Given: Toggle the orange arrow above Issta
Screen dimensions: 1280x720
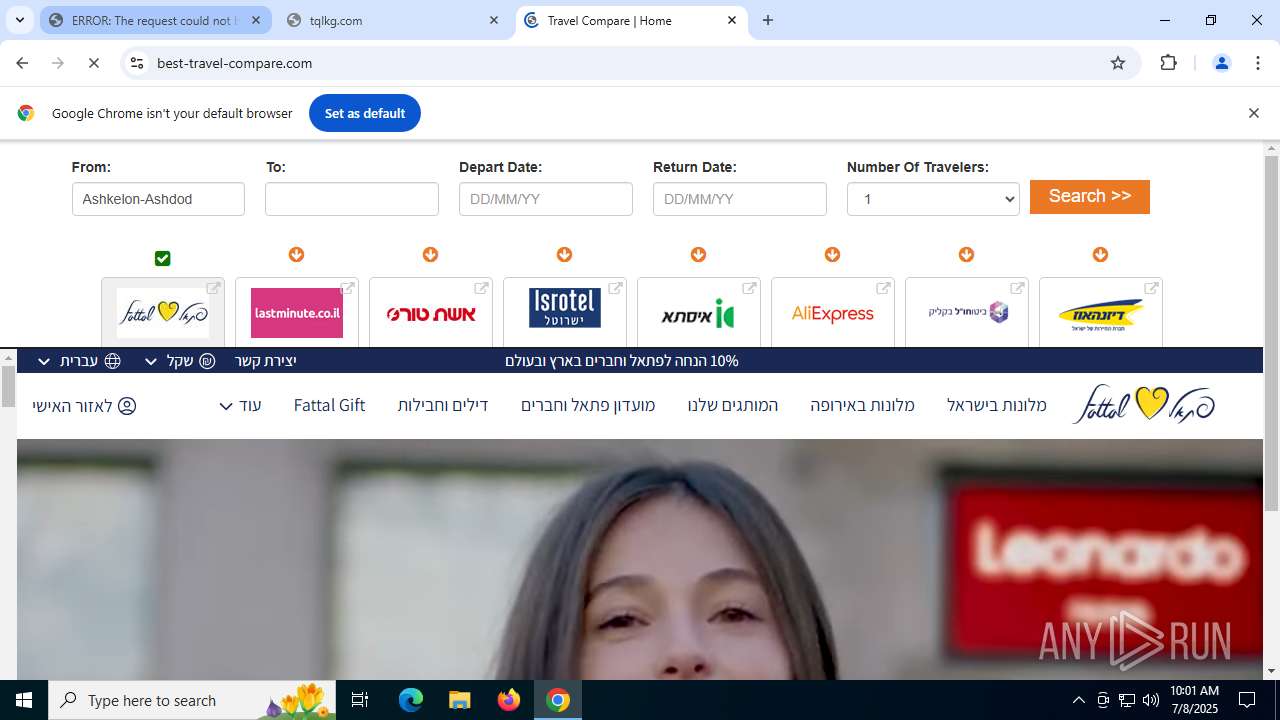Looking at the screenshot, I should coord(698,255).
